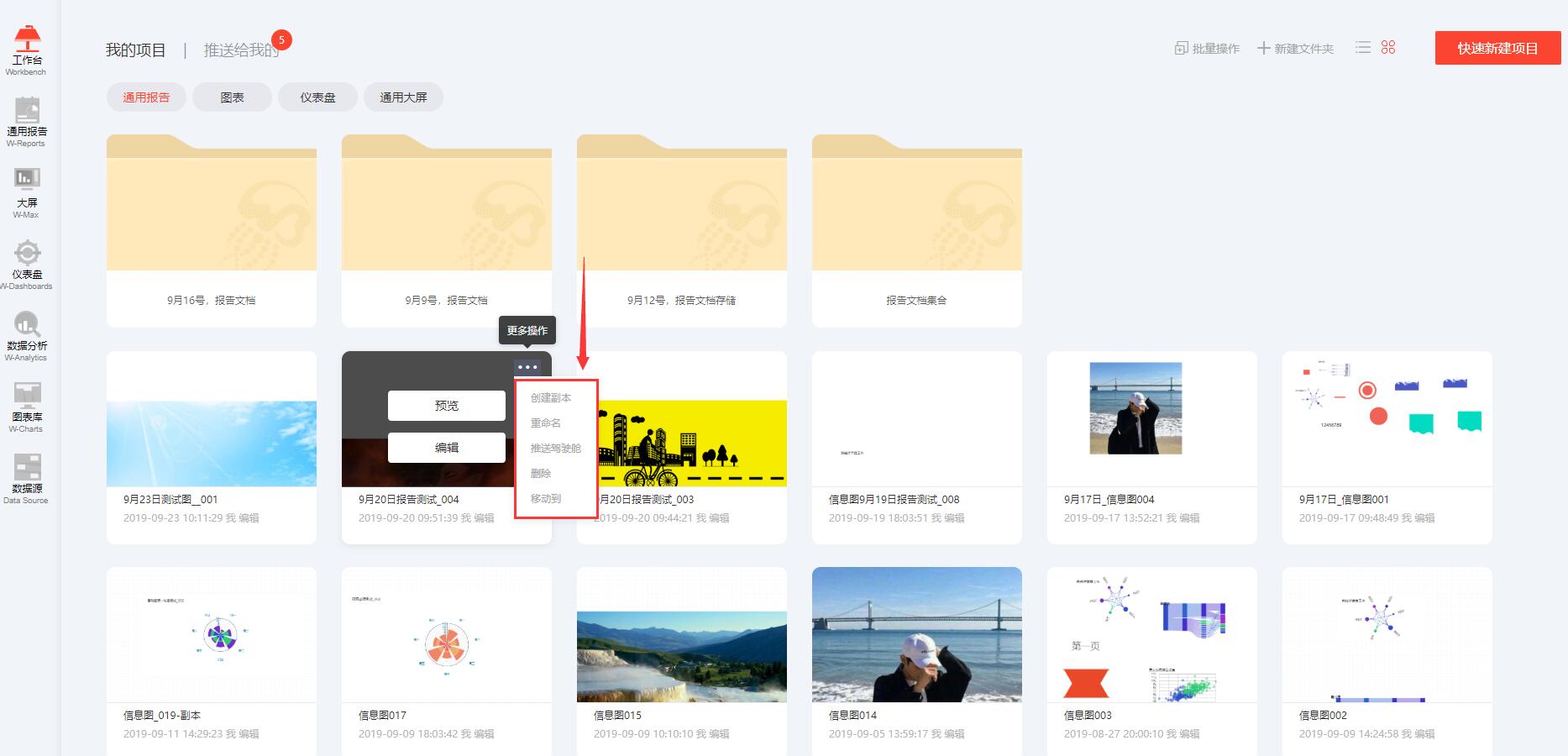Switch to grid view layout
Viewport: 1568px width, 756px height.
(x=1388, y=48)
